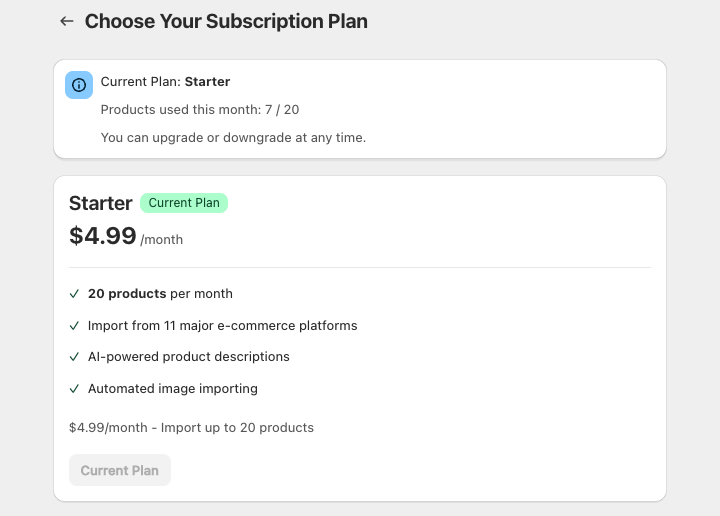This screenshot has height=516, width=720.
Task: Click Products used this month text
Action: [199, 109]
